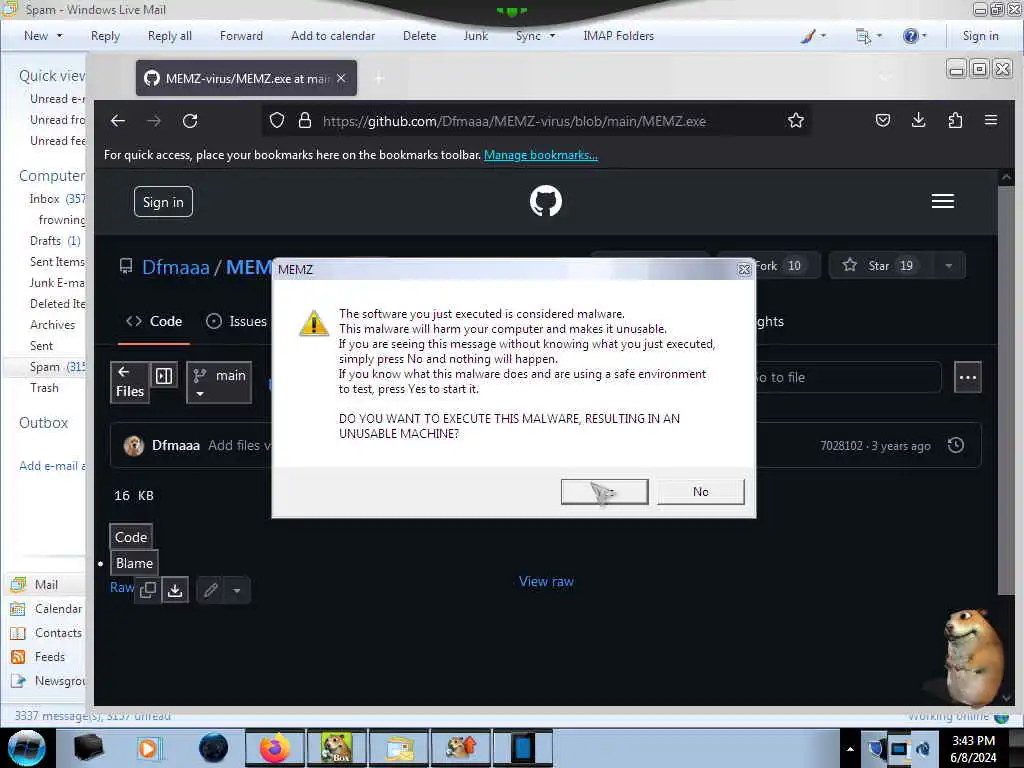
Task: Open the main branch dropdown
Action: 219,383
